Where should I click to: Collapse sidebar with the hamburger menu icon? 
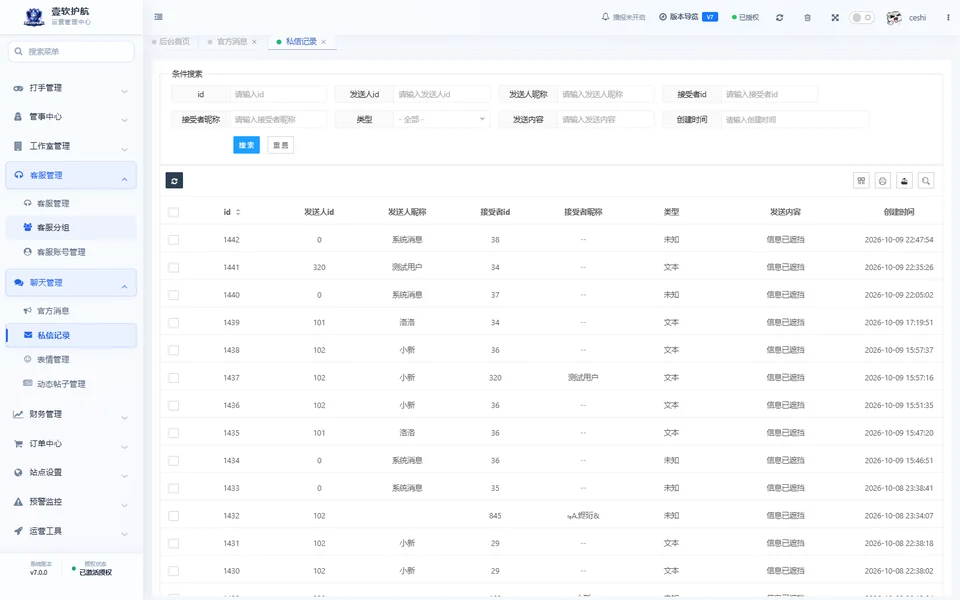159,17
